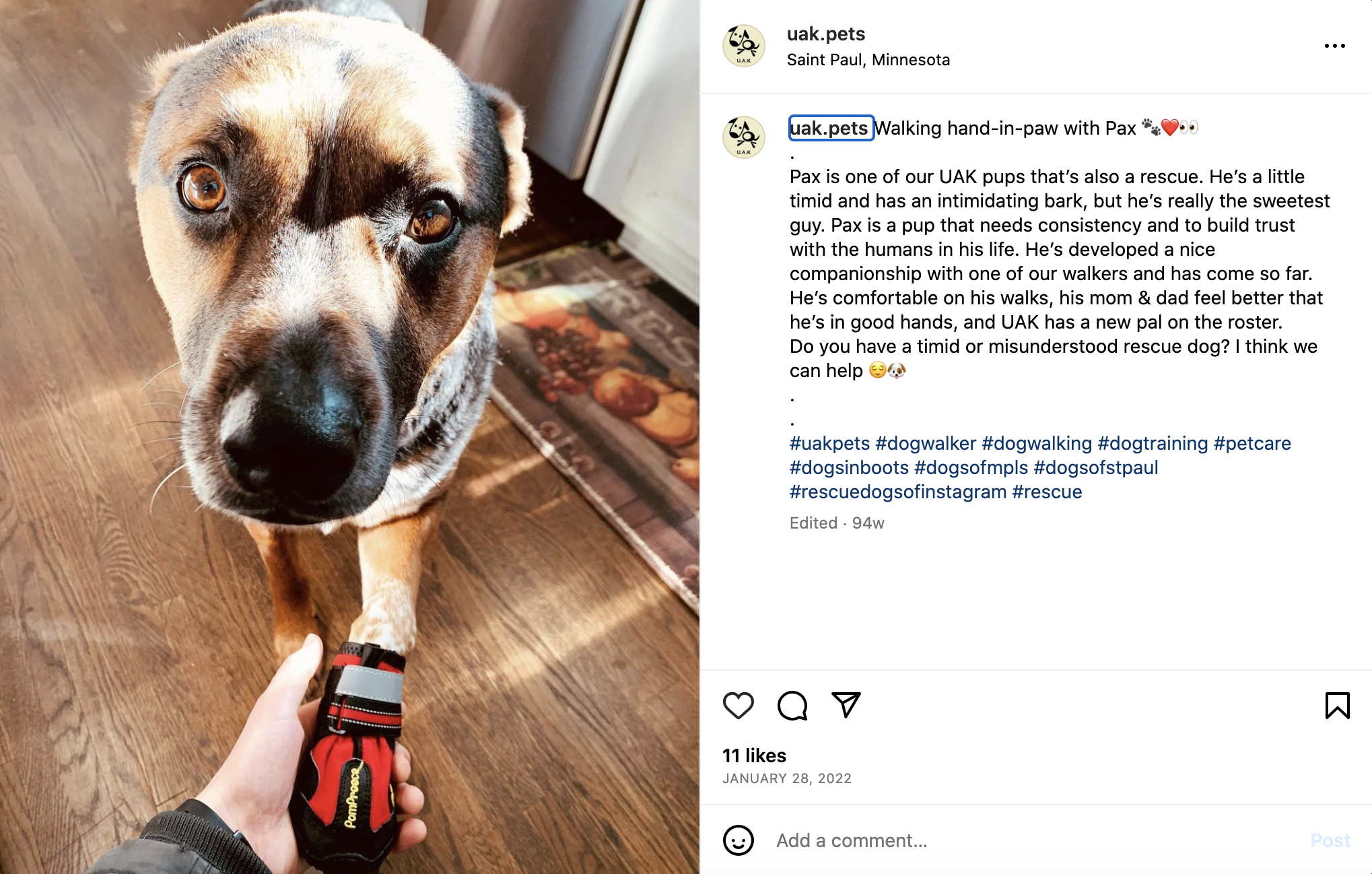
Task: Click into the Add a comment field
Action: [x=1037, y=840]
